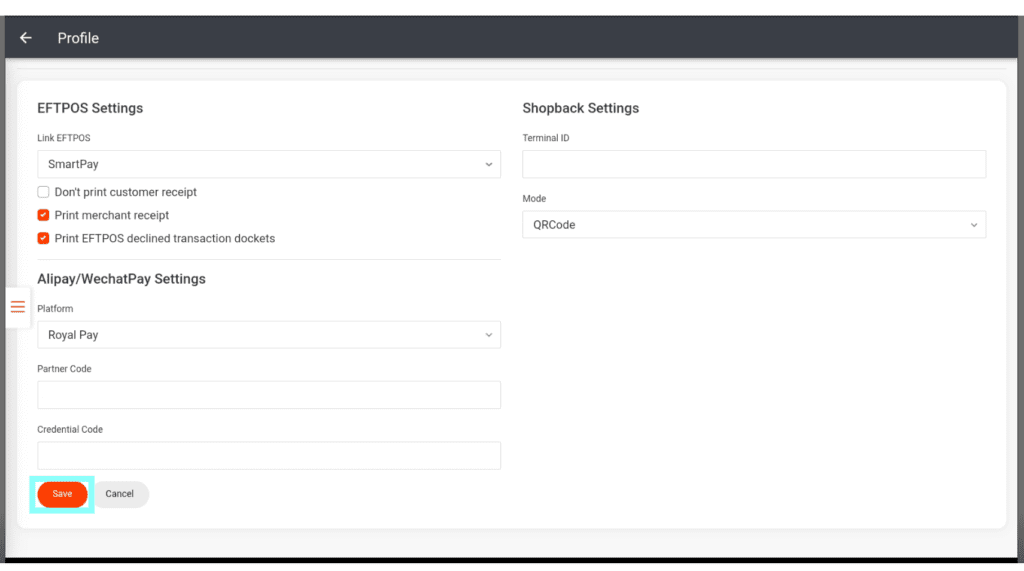This screenshot has width=1024, height=571.
Task: Click into the Credential Code field
Action: [268, 456]
